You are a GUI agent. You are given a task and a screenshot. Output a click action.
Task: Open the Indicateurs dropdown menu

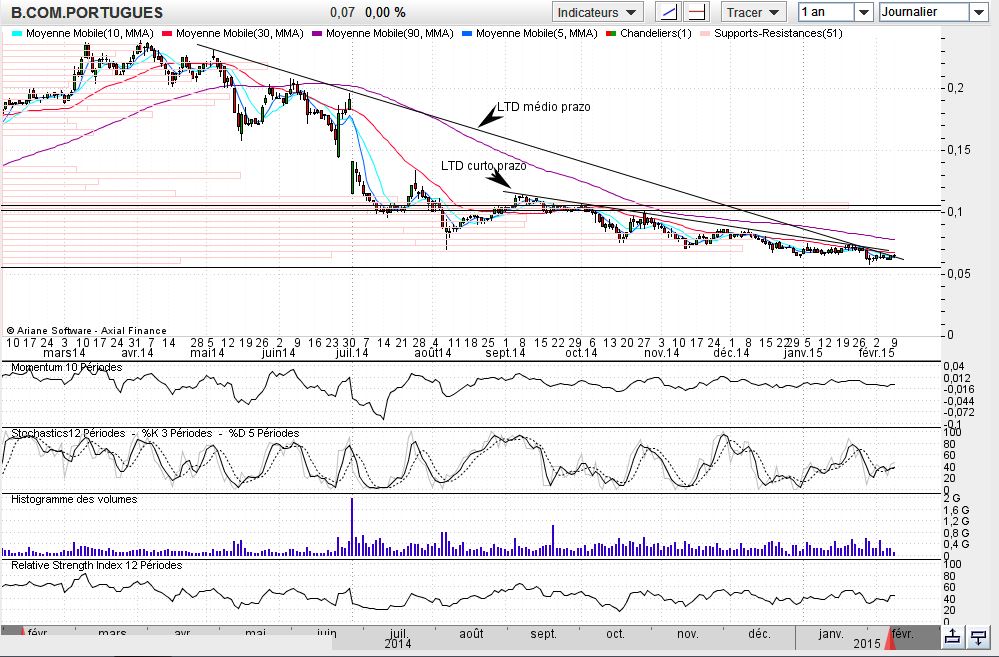(598, 12)
